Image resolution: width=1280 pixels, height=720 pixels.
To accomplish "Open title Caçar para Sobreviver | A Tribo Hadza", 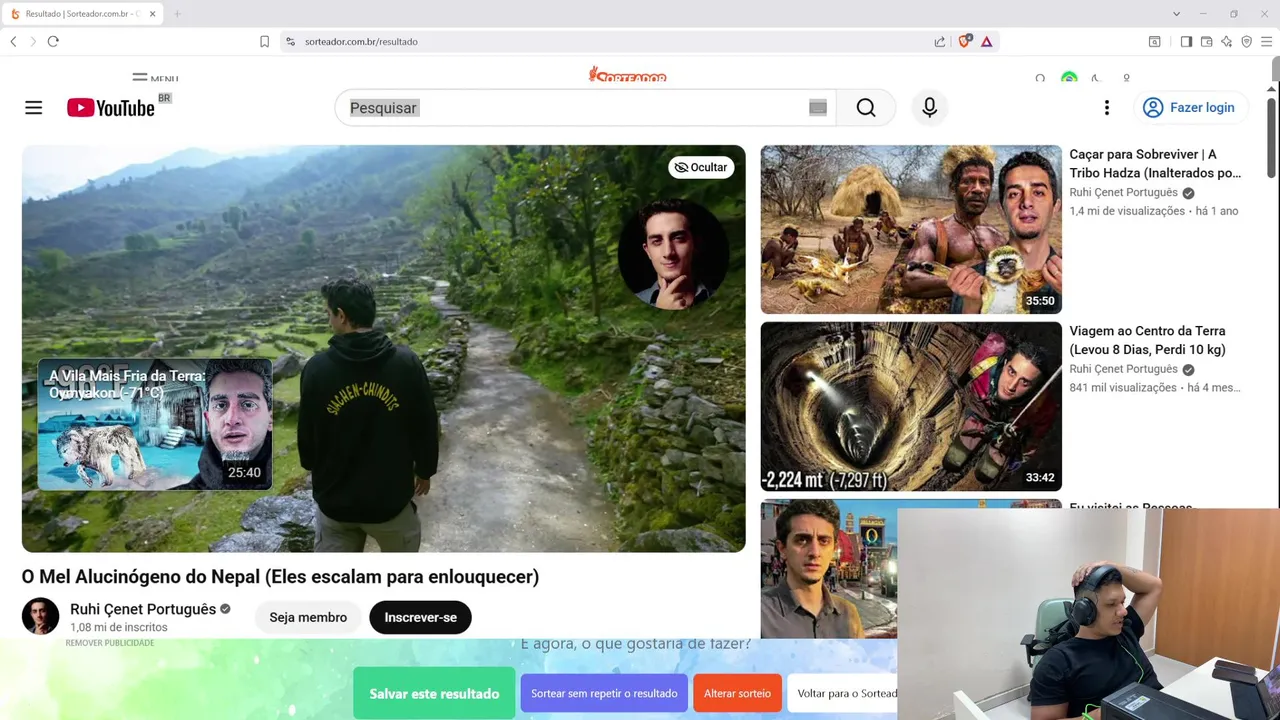I will click(x=1155, y=164).
